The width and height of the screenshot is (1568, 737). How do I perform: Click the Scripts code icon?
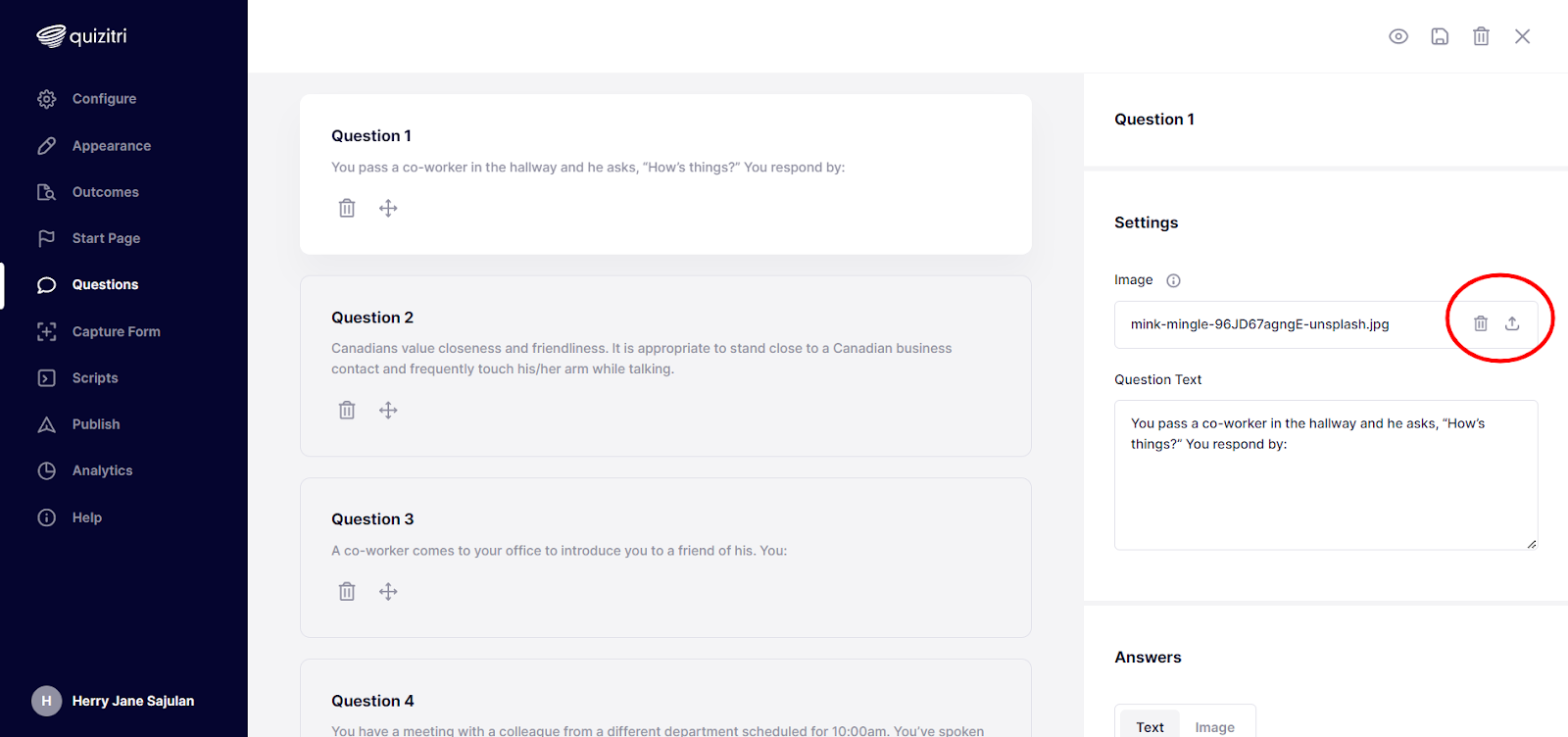46,378
